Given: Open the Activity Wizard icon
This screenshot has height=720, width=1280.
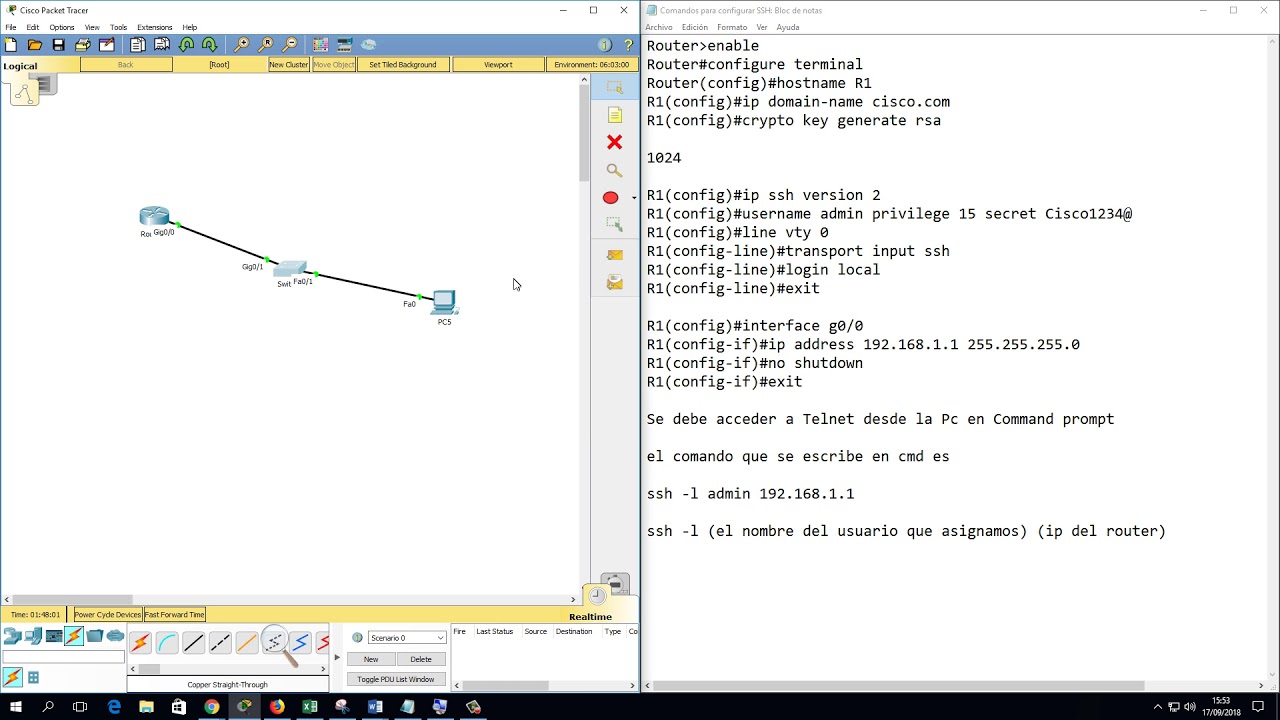Looking at the screenshot, I should coord(107,45).
